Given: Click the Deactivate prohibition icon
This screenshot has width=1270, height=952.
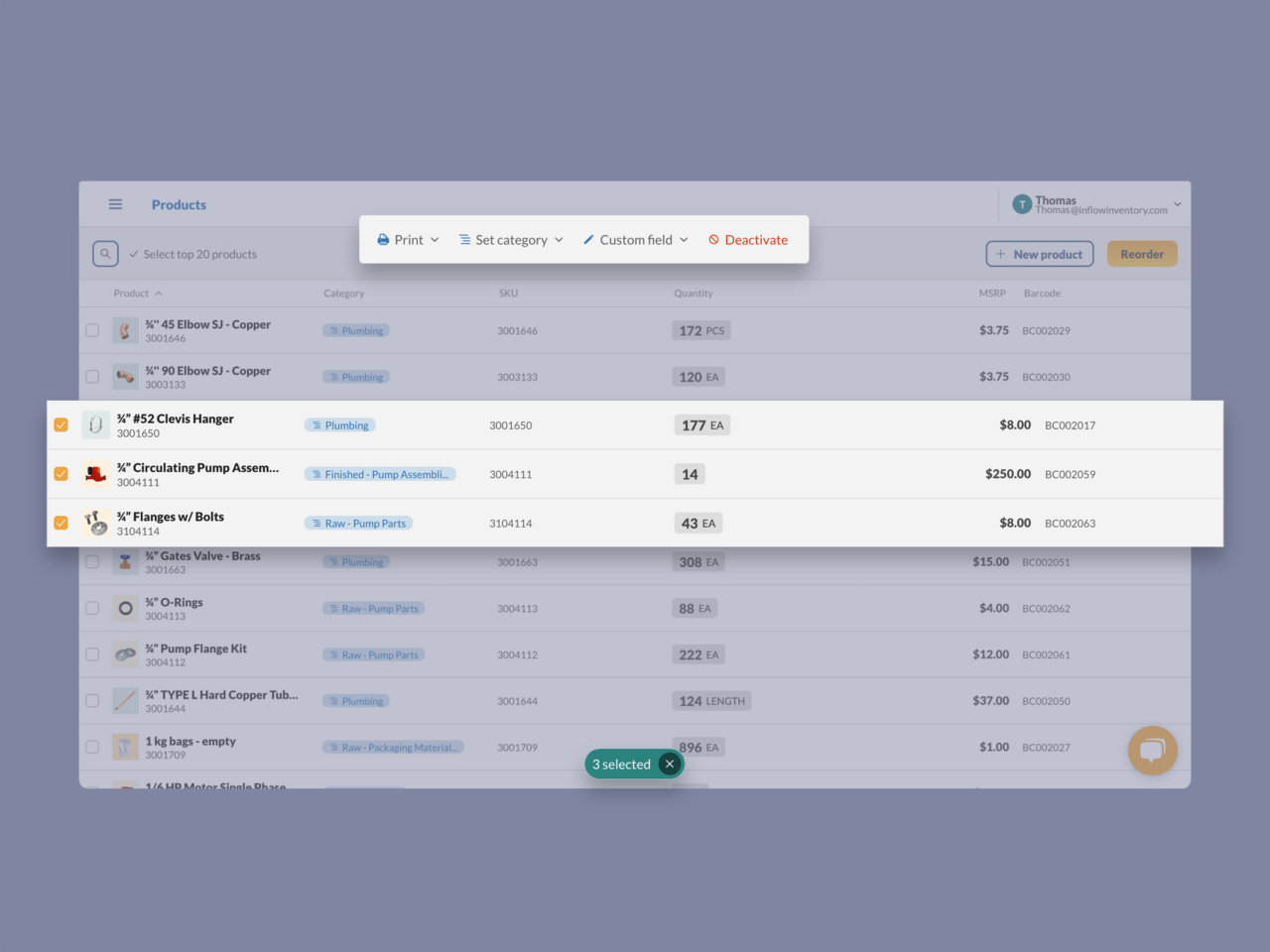Looking at the screenshot, I should [x=714, y=239].
